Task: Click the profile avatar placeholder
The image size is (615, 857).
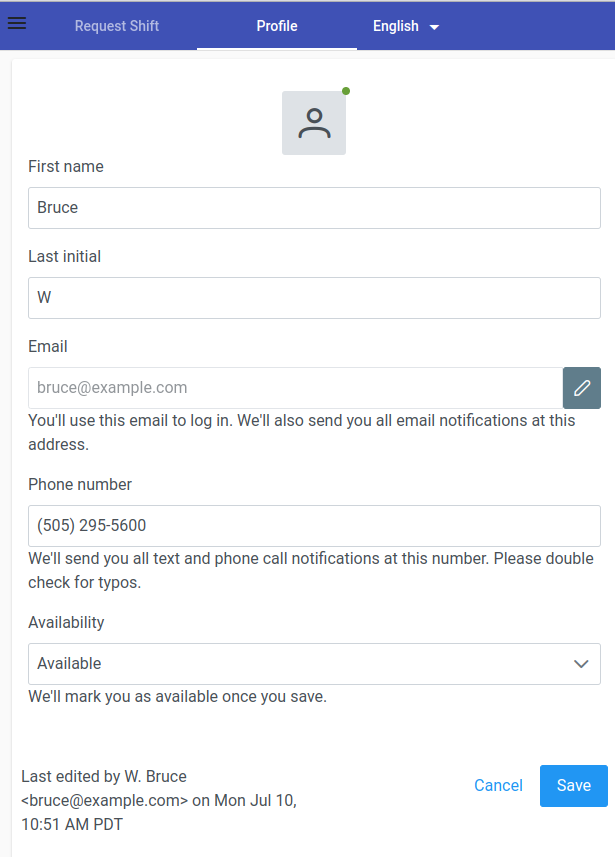Action: pyautogui.click(x=314, y=123)
